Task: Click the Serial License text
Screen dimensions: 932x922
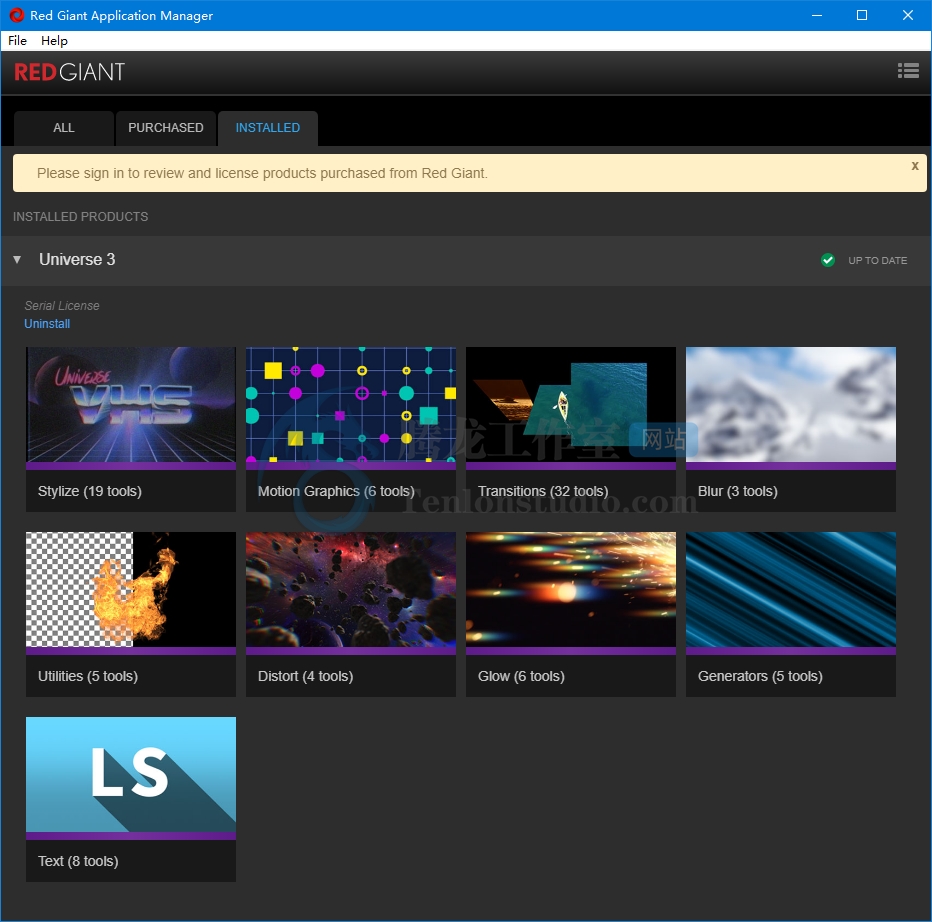Action: 62,306
